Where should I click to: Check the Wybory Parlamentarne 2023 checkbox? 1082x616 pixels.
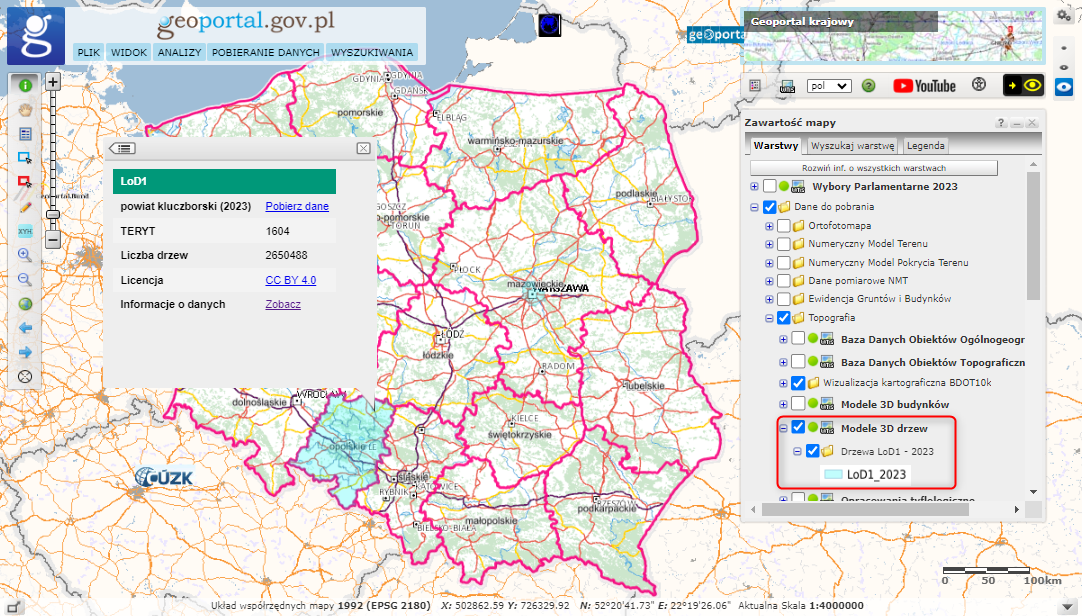769,187
